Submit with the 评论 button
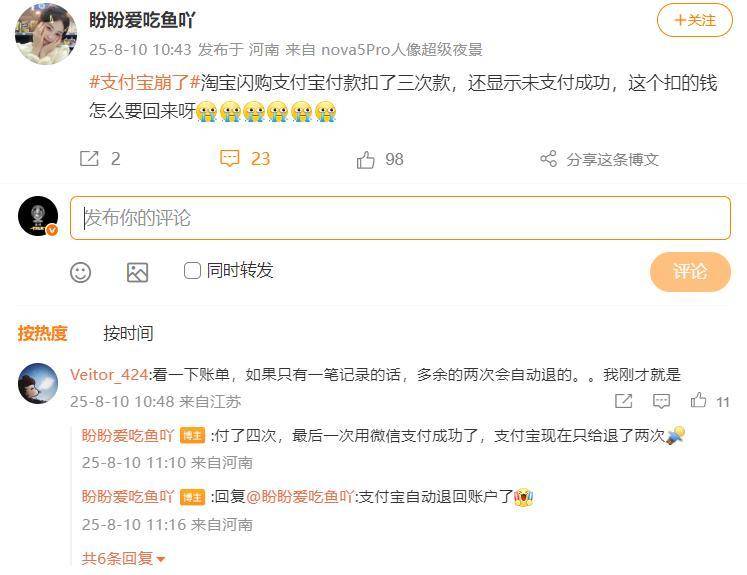 point(690,272)
